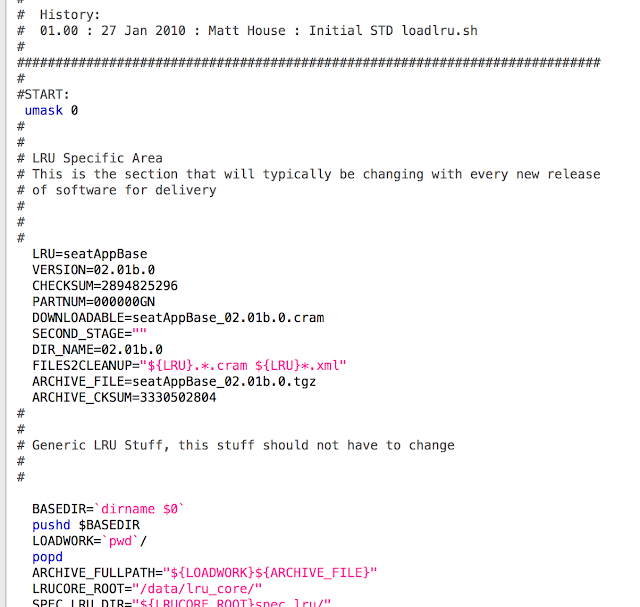This screenshot has width=640, height=607.
Task: Click the #START: comment label
Action: 43,95
